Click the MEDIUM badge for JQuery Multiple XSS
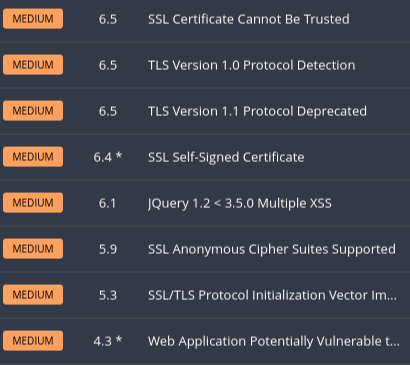Viewport: 410px width, 365px height. (x=33, y=203)
